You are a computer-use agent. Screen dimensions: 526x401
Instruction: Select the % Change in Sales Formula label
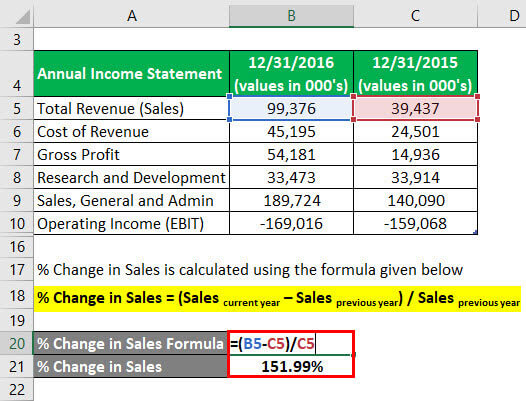(130, 344)
